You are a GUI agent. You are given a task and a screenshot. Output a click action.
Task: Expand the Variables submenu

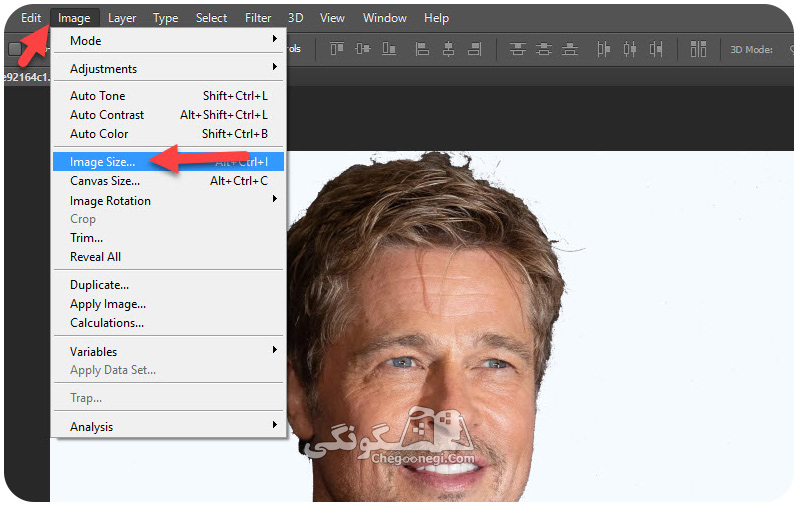[x=168, y=351]
